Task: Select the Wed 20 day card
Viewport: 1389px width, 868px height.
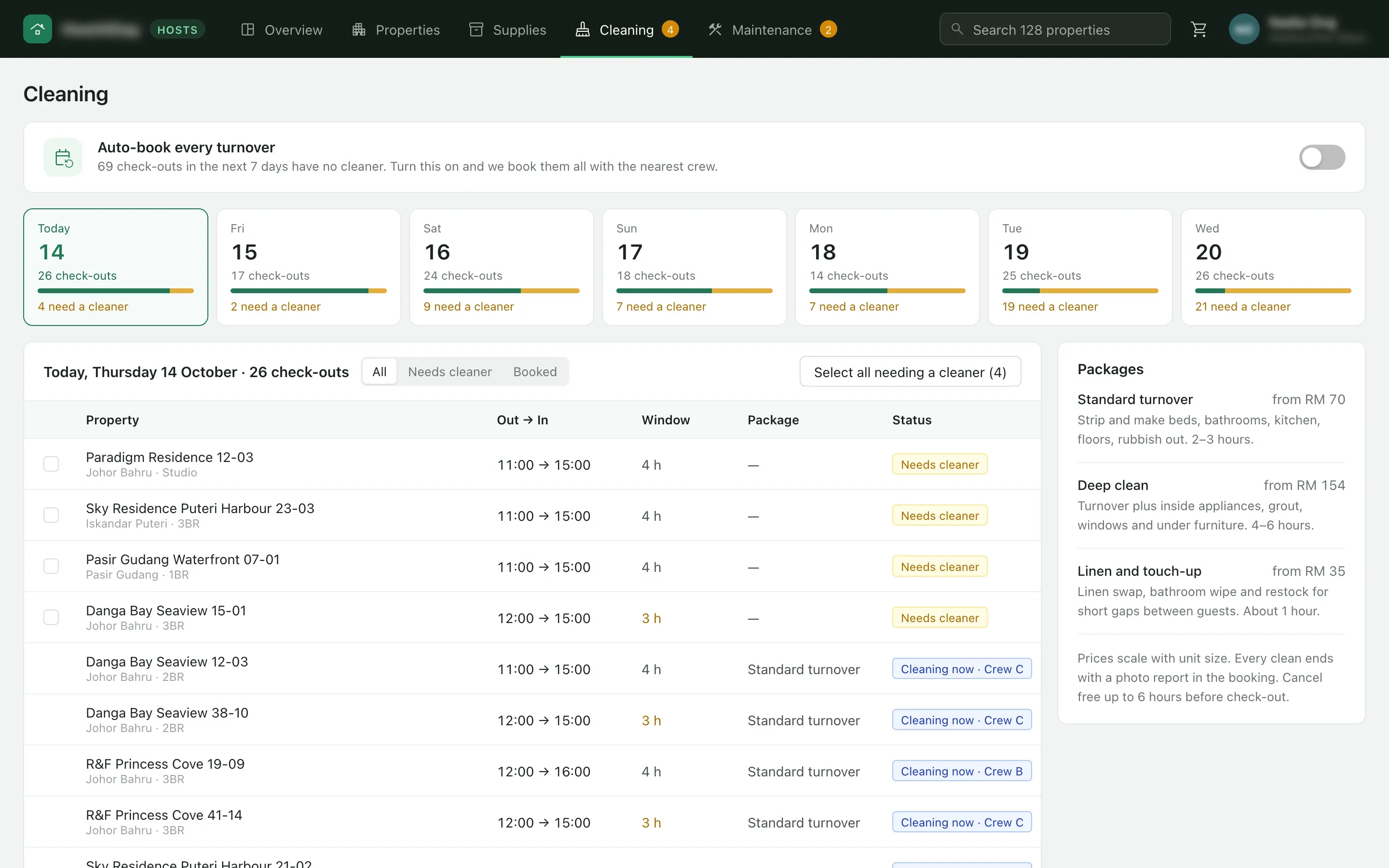Action: coord(1272,267)
